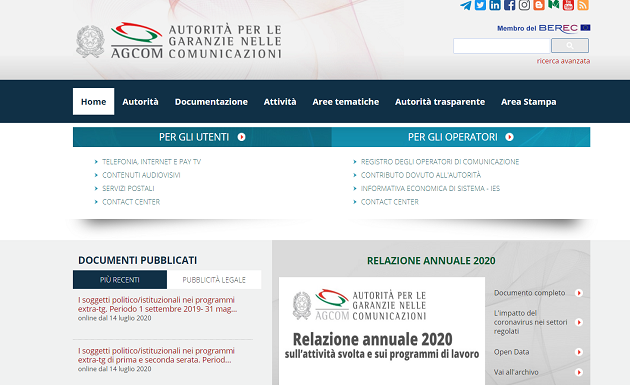Image resolution: width=630 pixels, height=385 pixels.
Task: Open the ricerca avanzata link
Action: click(563, 61)
